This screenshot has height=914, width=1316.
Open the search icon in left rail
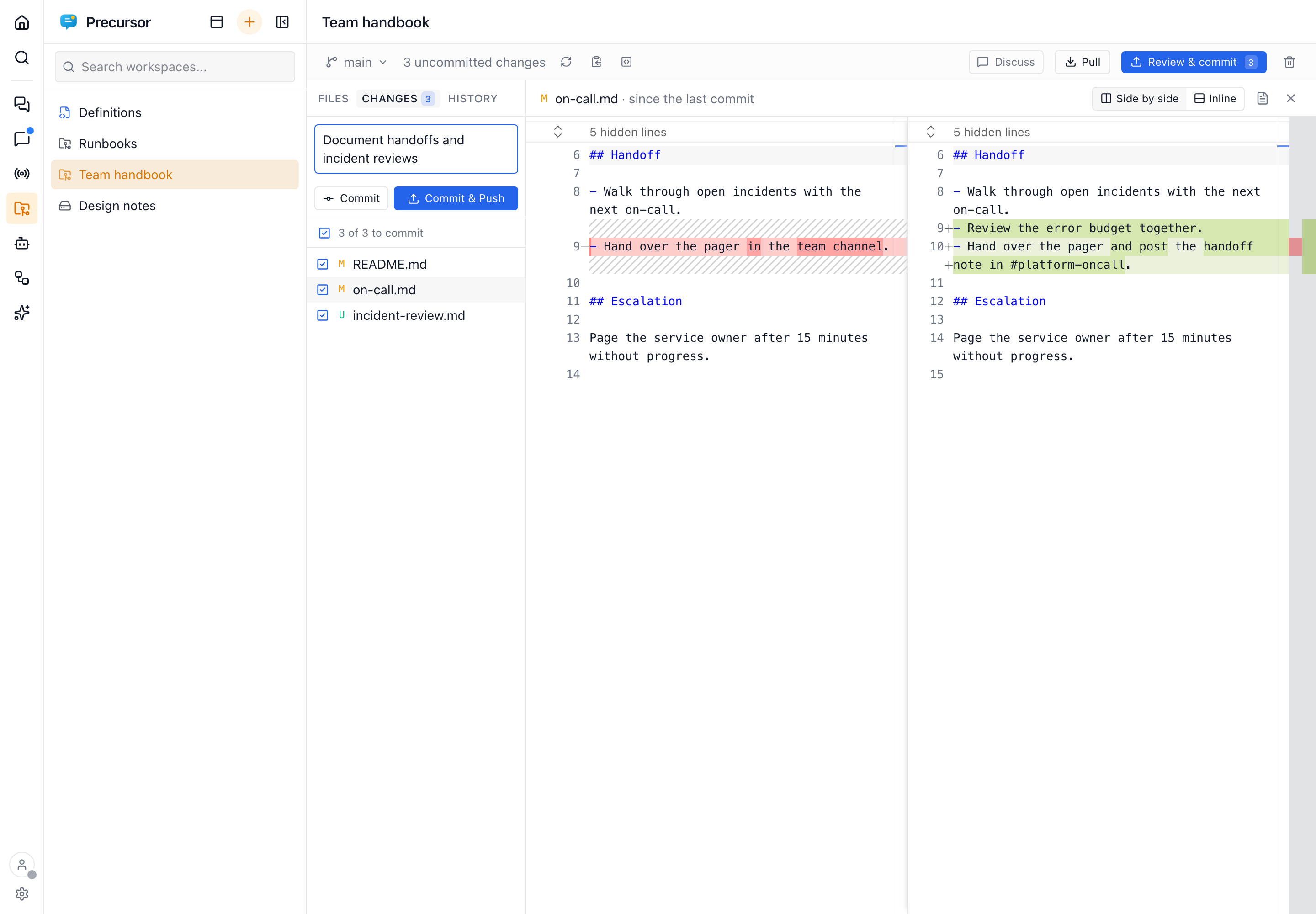click(22, 57)
